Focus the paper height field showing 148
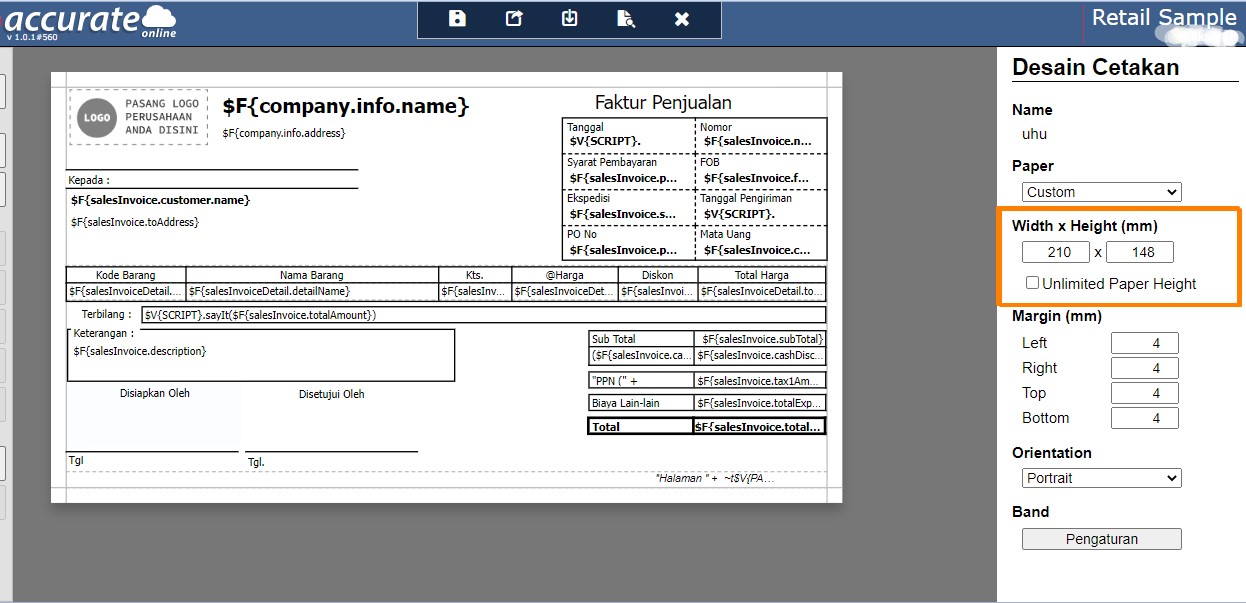The height and width of the screenshot is (603, 1246). pyautogui.click(x=1140, y=253)
